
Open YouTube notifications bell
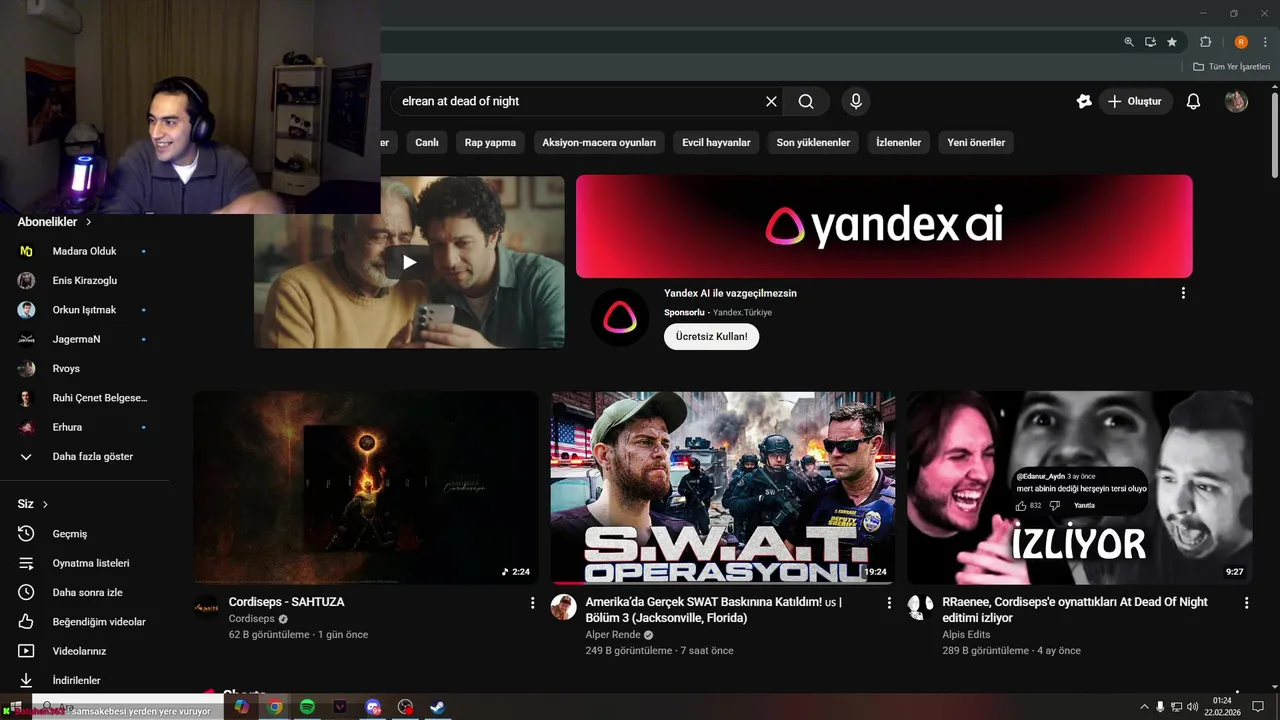(x=1193, y=101)
